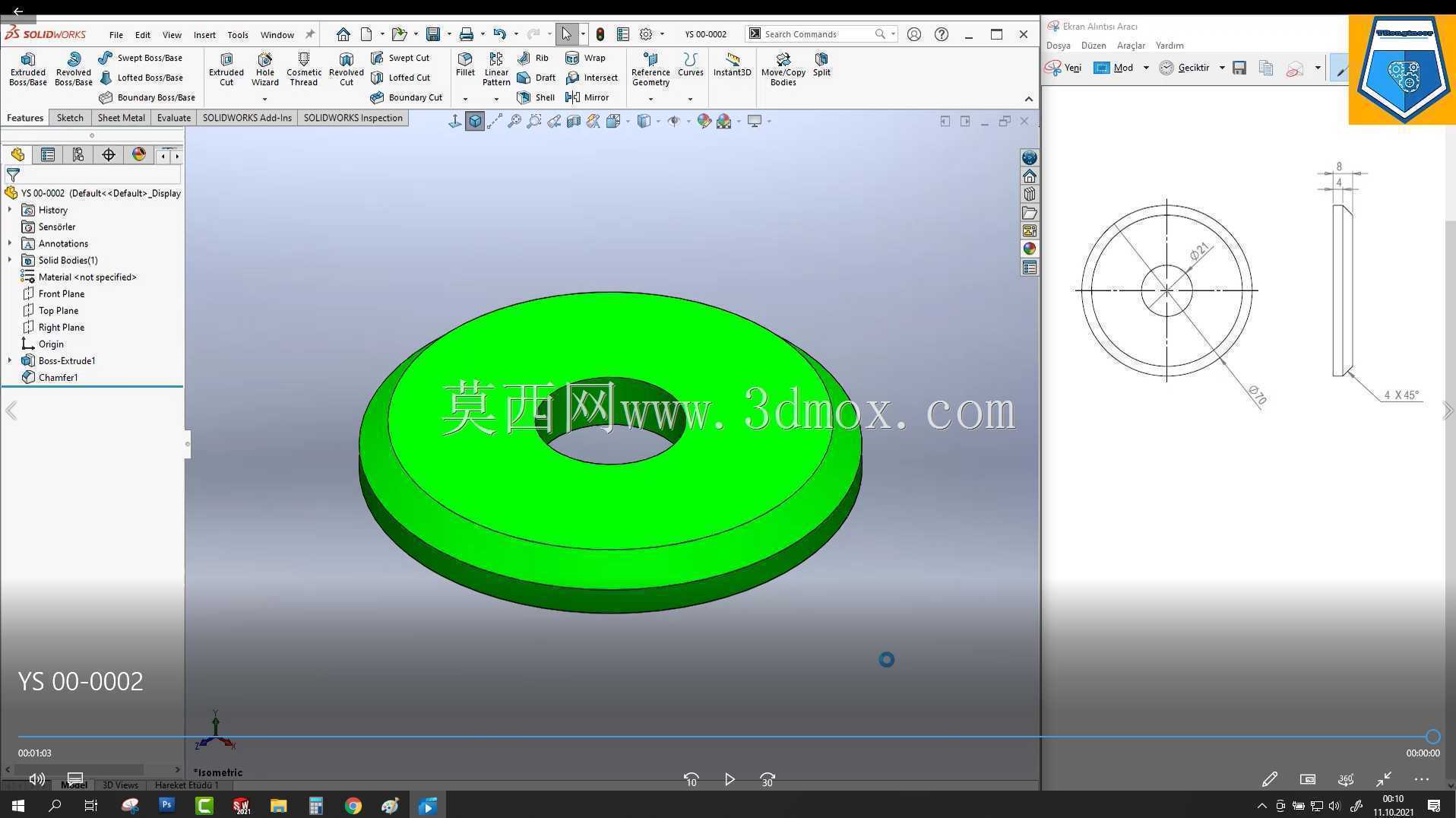
Task: Select the Front Plane item
Action: [53, 293]
